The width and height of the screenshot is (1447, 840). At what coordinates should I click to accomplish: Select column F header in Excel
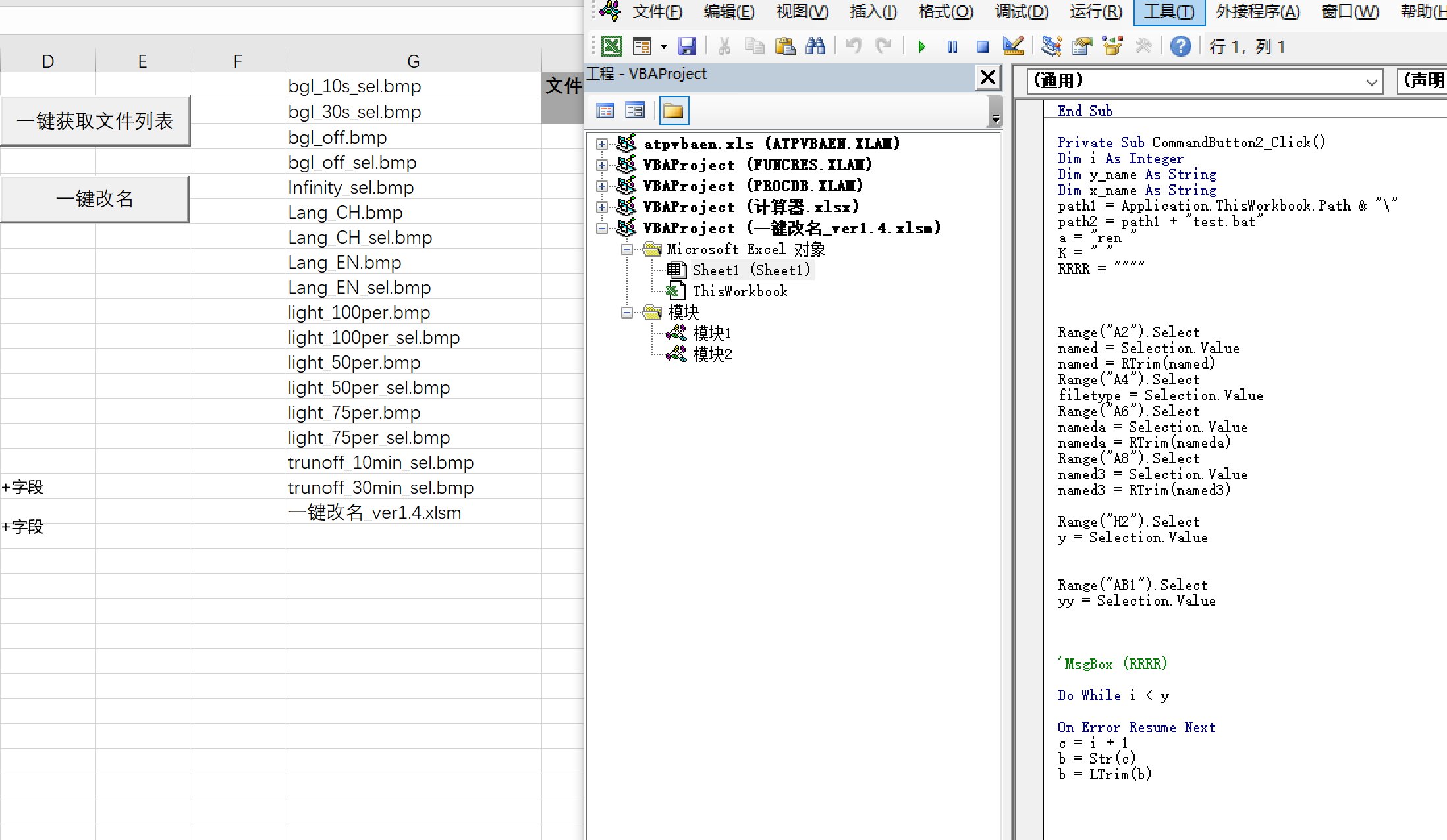coord(237,61)
